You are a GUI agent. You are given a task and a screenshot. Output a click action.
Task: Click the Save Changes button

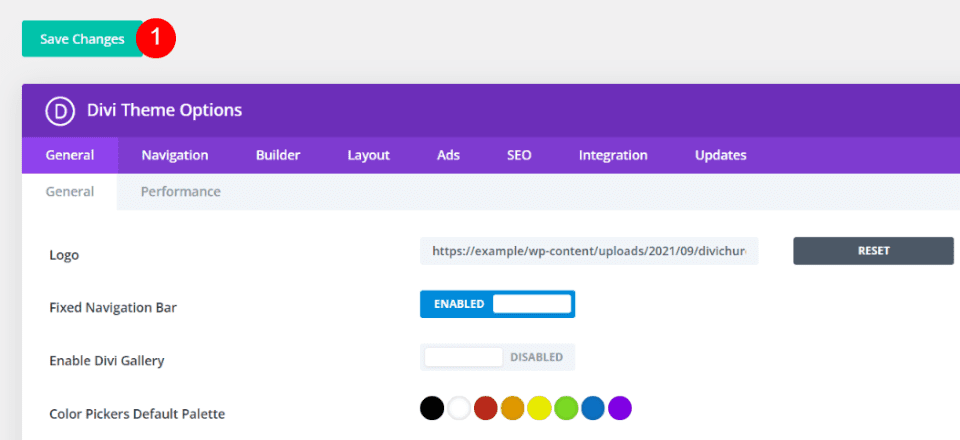82,39
